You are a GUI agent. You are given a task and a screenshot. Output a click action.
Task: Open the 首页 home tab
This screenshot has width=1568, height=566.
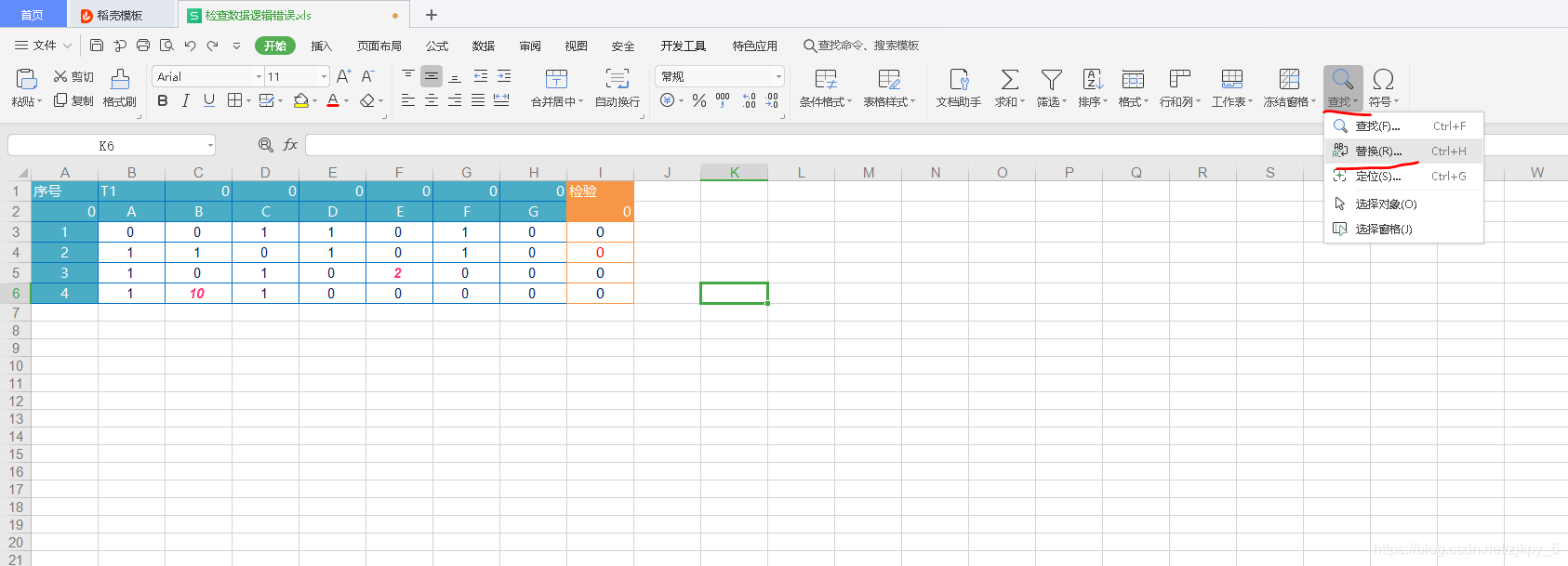33,15
